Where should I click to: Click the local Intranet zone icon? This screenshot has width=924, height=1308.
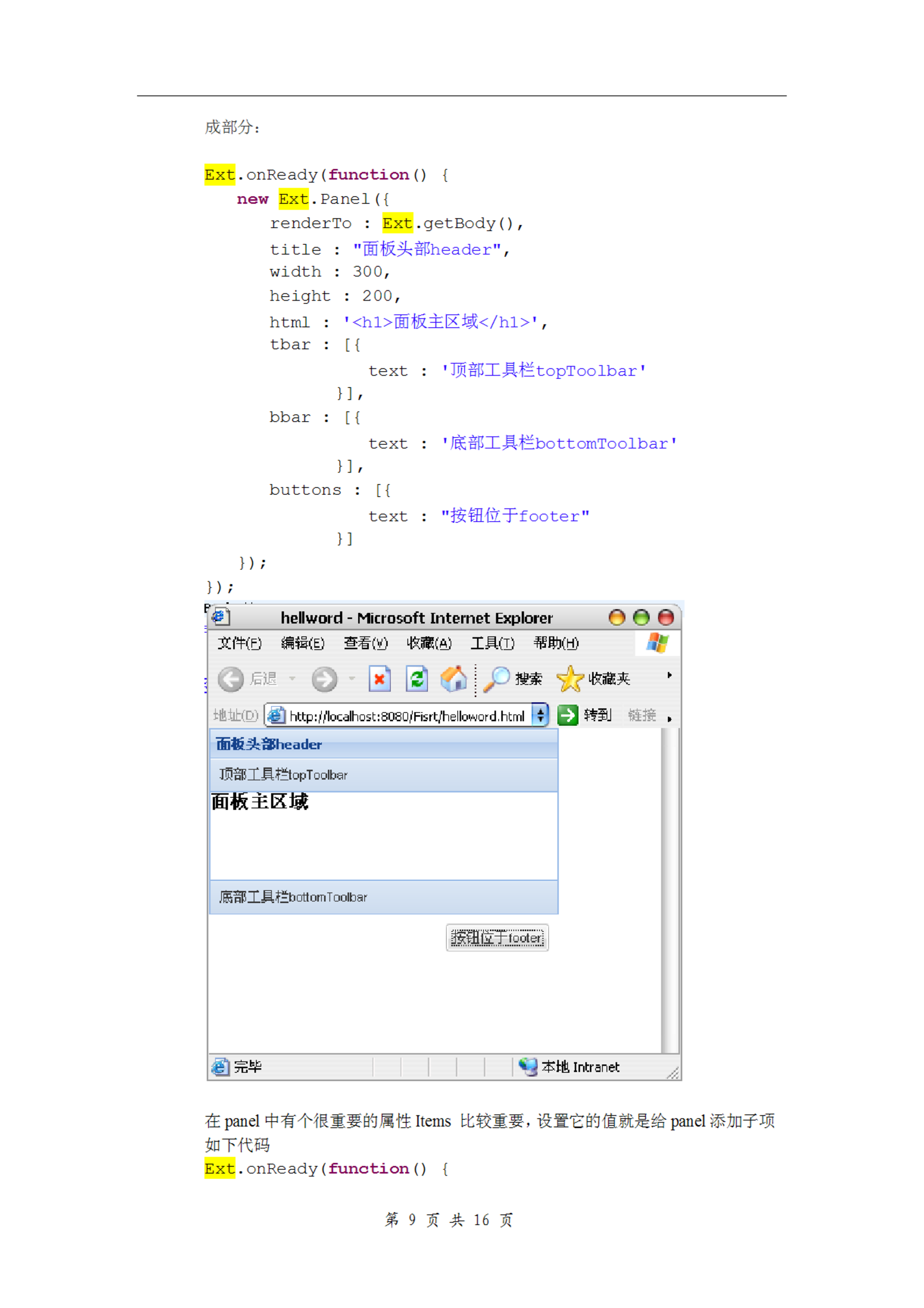point(528,1067)
